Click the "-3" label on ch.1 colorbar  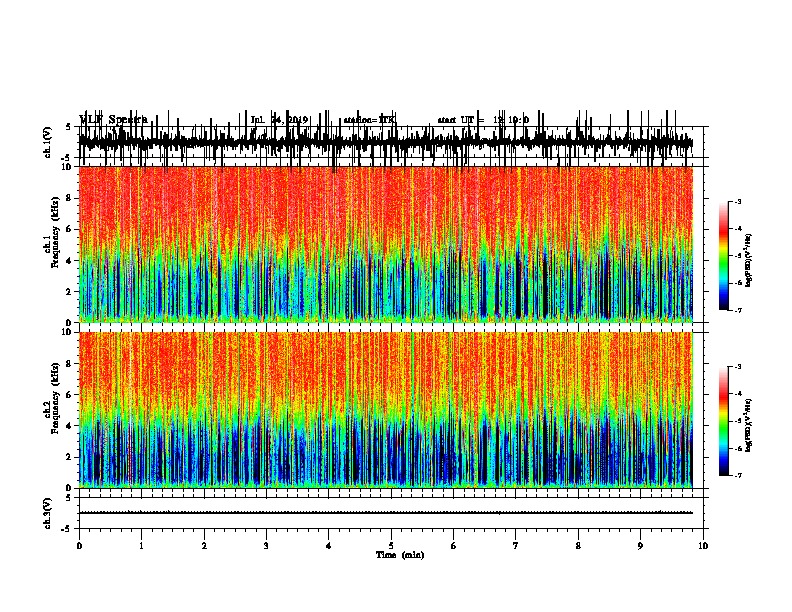737,201
